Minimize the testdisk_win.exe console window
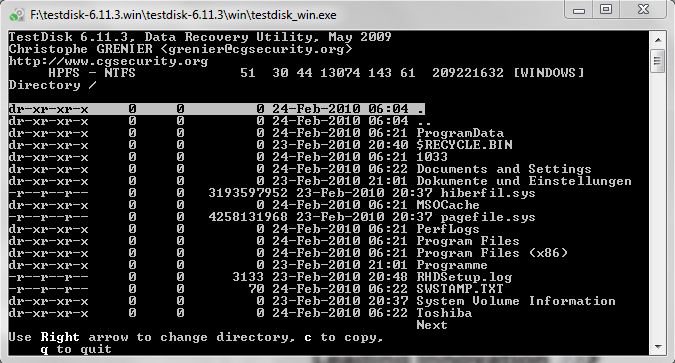Screen dimensions: 675x363 pos(579,10)
